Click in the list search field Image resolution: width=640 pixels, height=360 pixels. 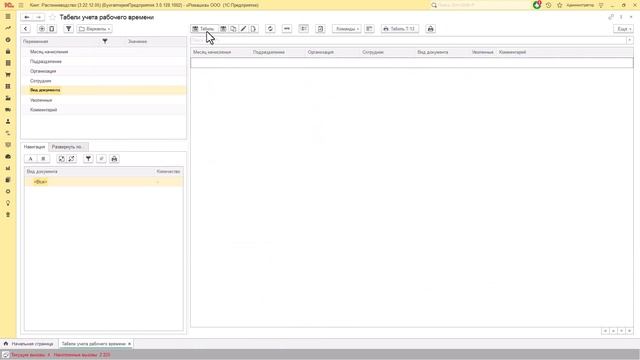click(x=409, y=40)
